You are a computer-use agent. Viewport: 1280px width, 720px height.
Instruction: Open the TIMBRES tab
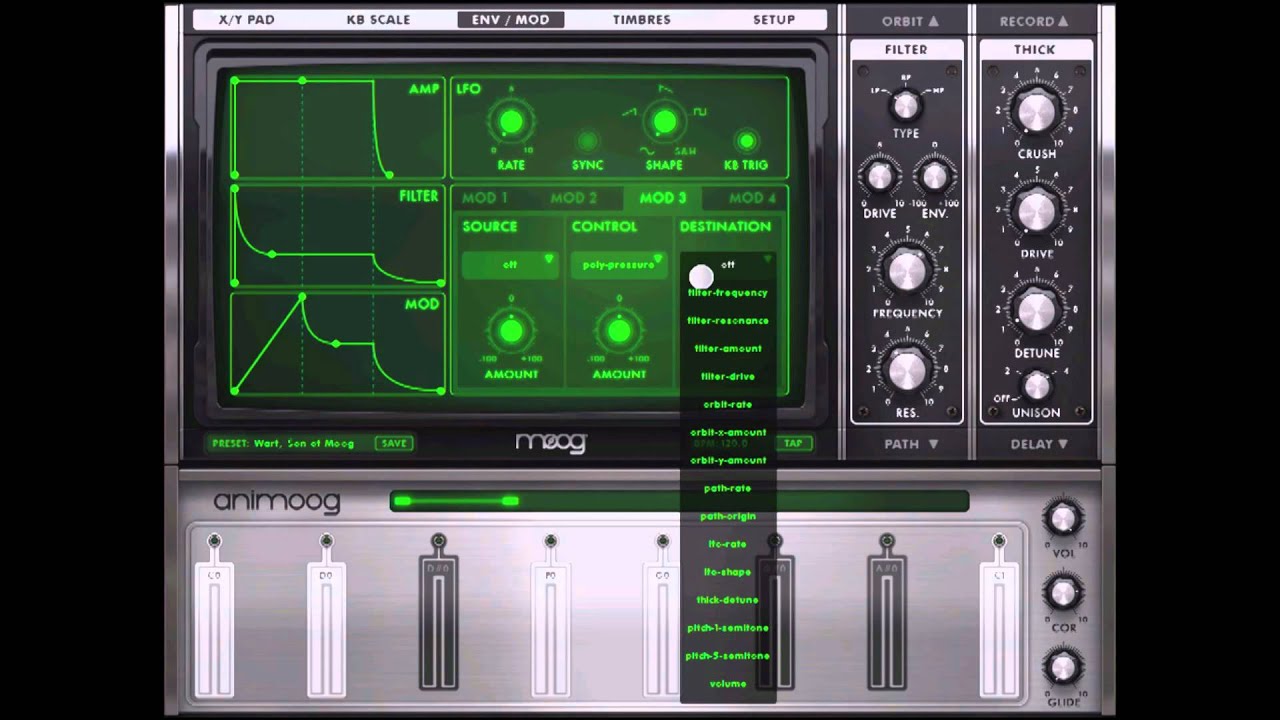click(x=641, y=19)
